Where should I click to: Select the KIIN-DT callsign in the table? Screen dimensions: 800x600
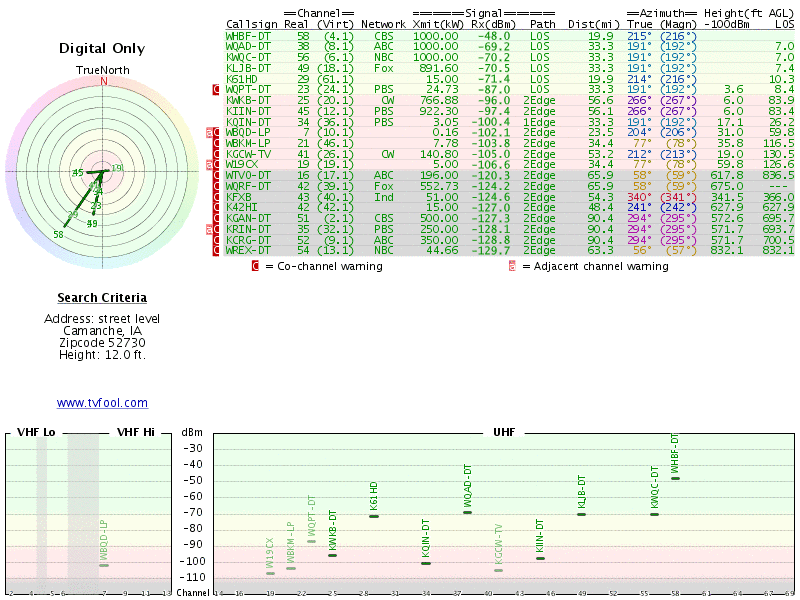(x=248, y=111)
